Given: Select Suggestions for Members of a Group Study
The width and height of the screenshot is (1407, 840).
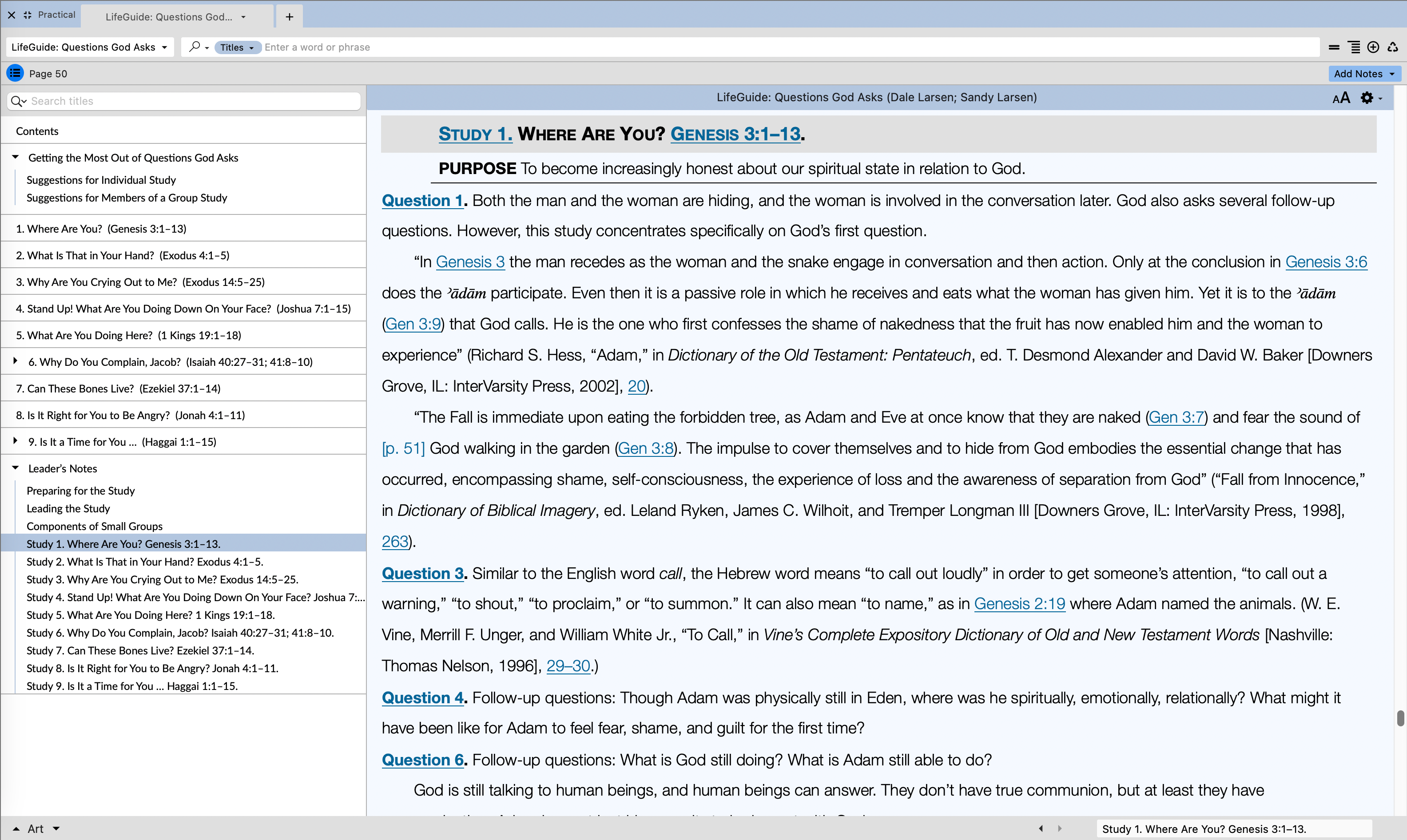Looking at the screenshot, I should click(x=127, y=198).
